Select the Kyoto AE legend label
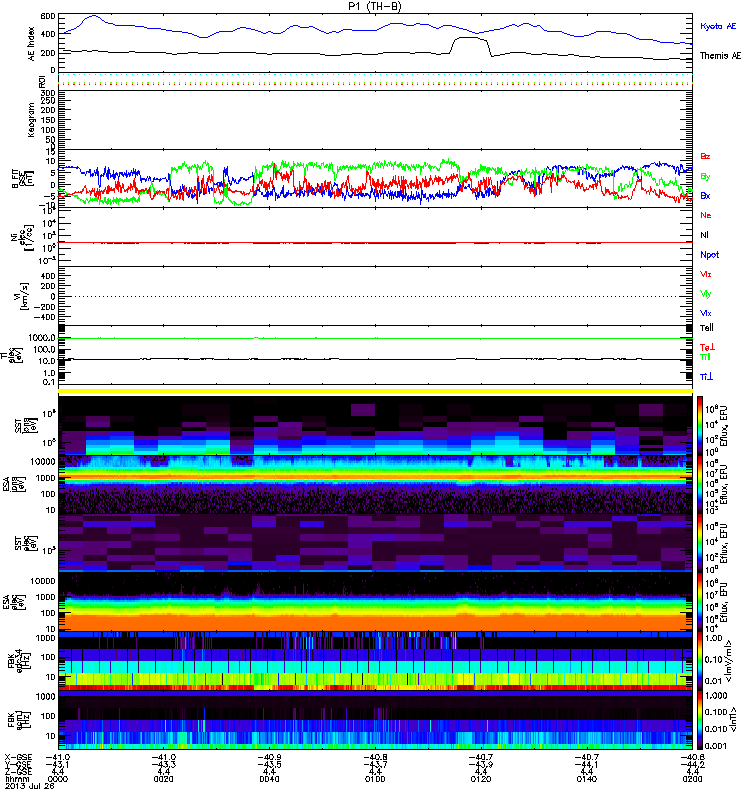Image resolution: width=750 pixels, height=800 pixels. coord(718,27)
